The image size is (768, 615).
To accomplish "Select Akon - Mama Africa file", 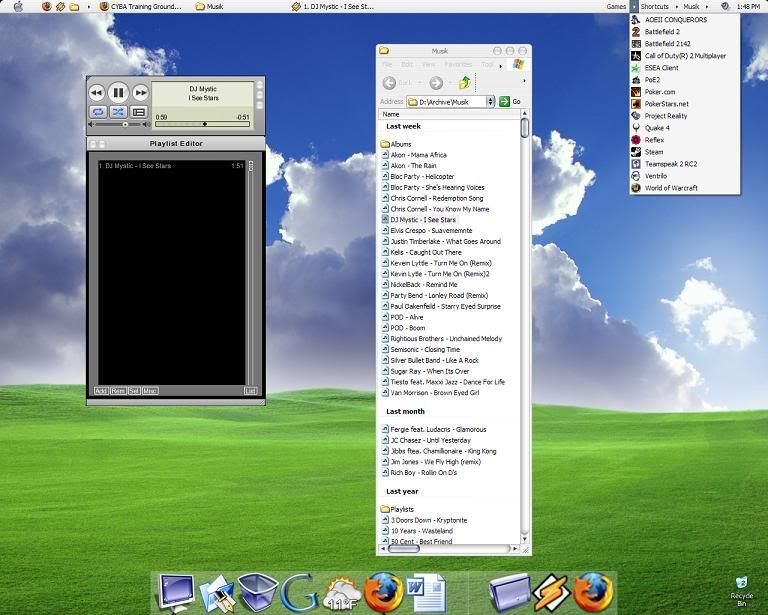I will (x=414, y=155).
